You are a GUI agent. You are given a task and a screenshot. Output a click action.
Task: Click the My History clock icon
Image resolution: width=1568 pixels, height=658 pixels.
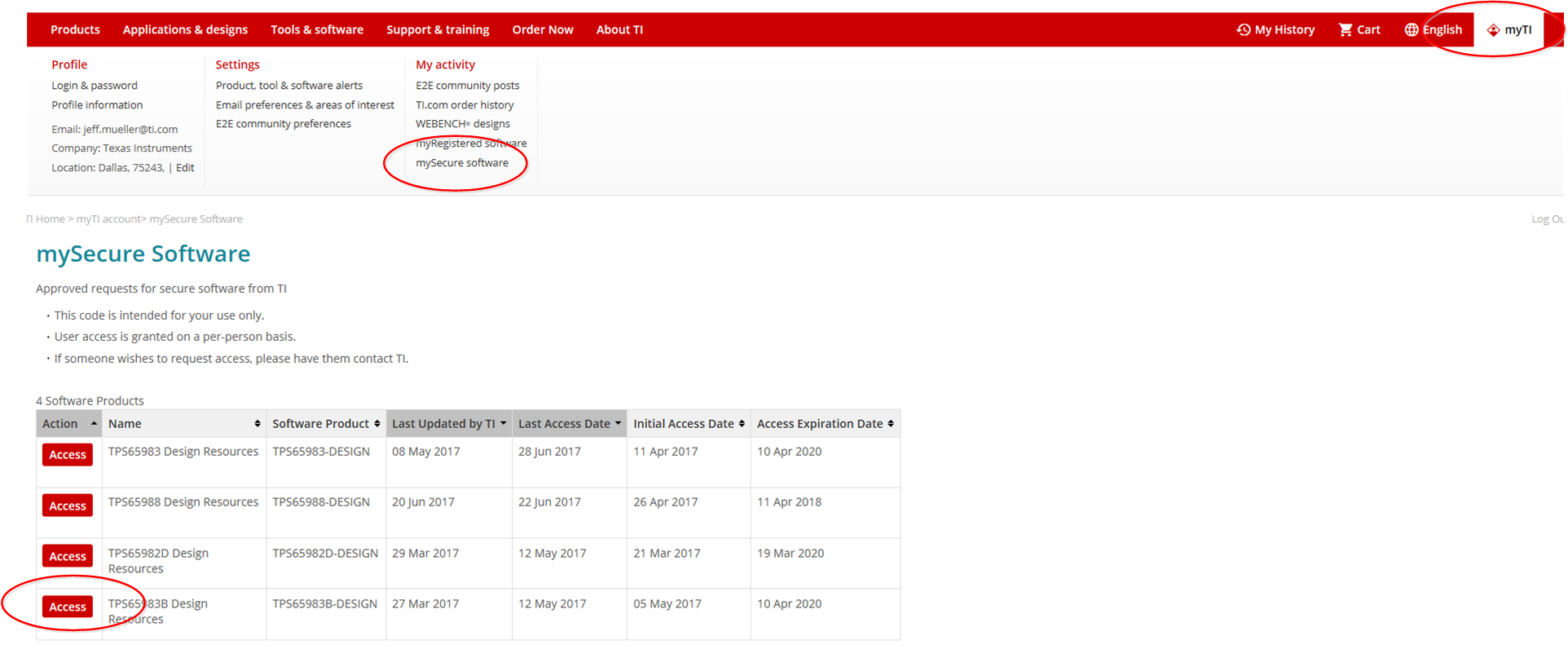(1243, 29)
